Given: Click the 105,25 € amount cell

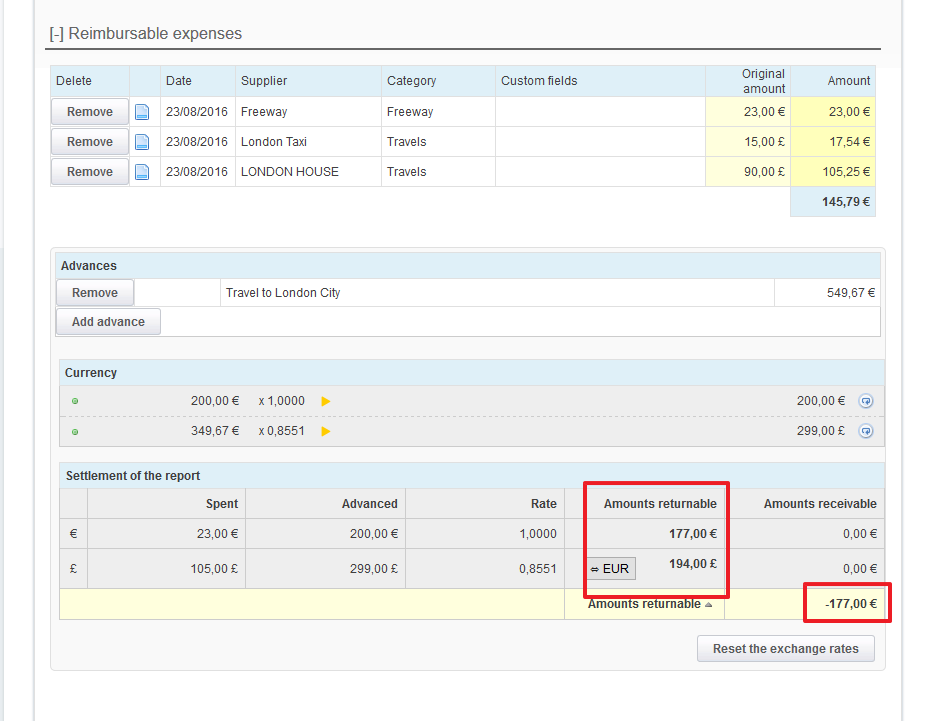Looking at the screenshot, I should click(x=833, y=172).
